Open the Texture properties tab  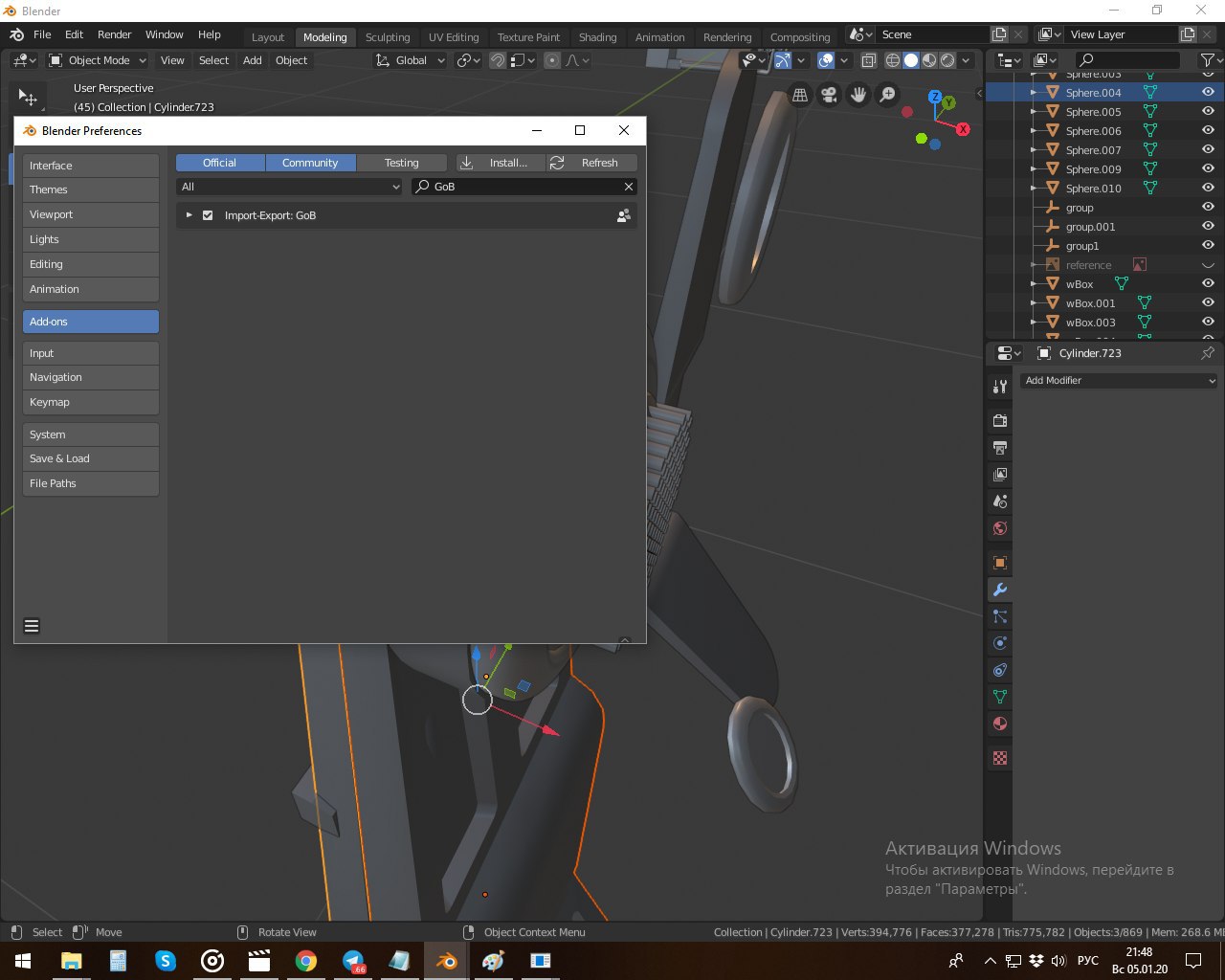tap(1000, 758)
